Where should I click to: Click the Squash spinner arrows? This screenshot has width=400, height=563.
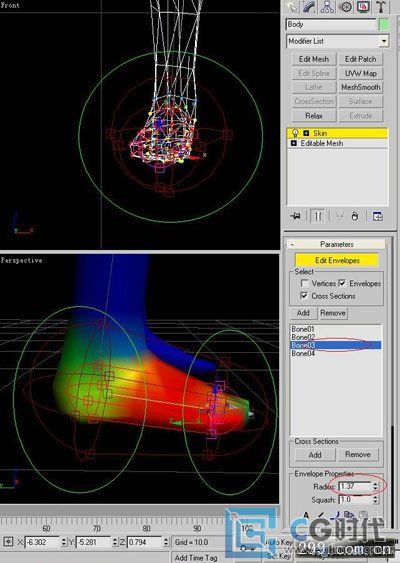[375, 499]
